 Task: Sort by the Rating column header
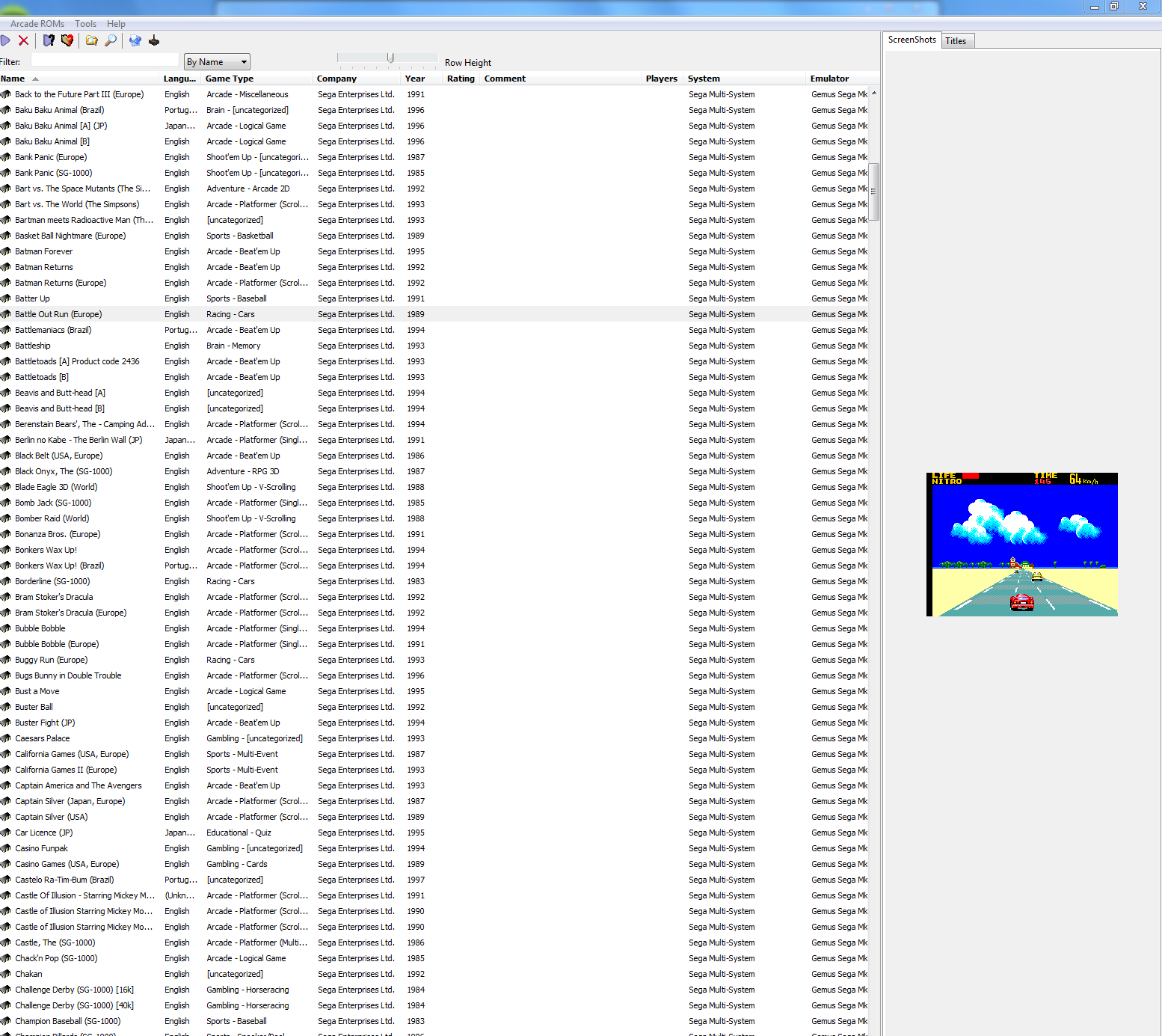coord(461,79)
